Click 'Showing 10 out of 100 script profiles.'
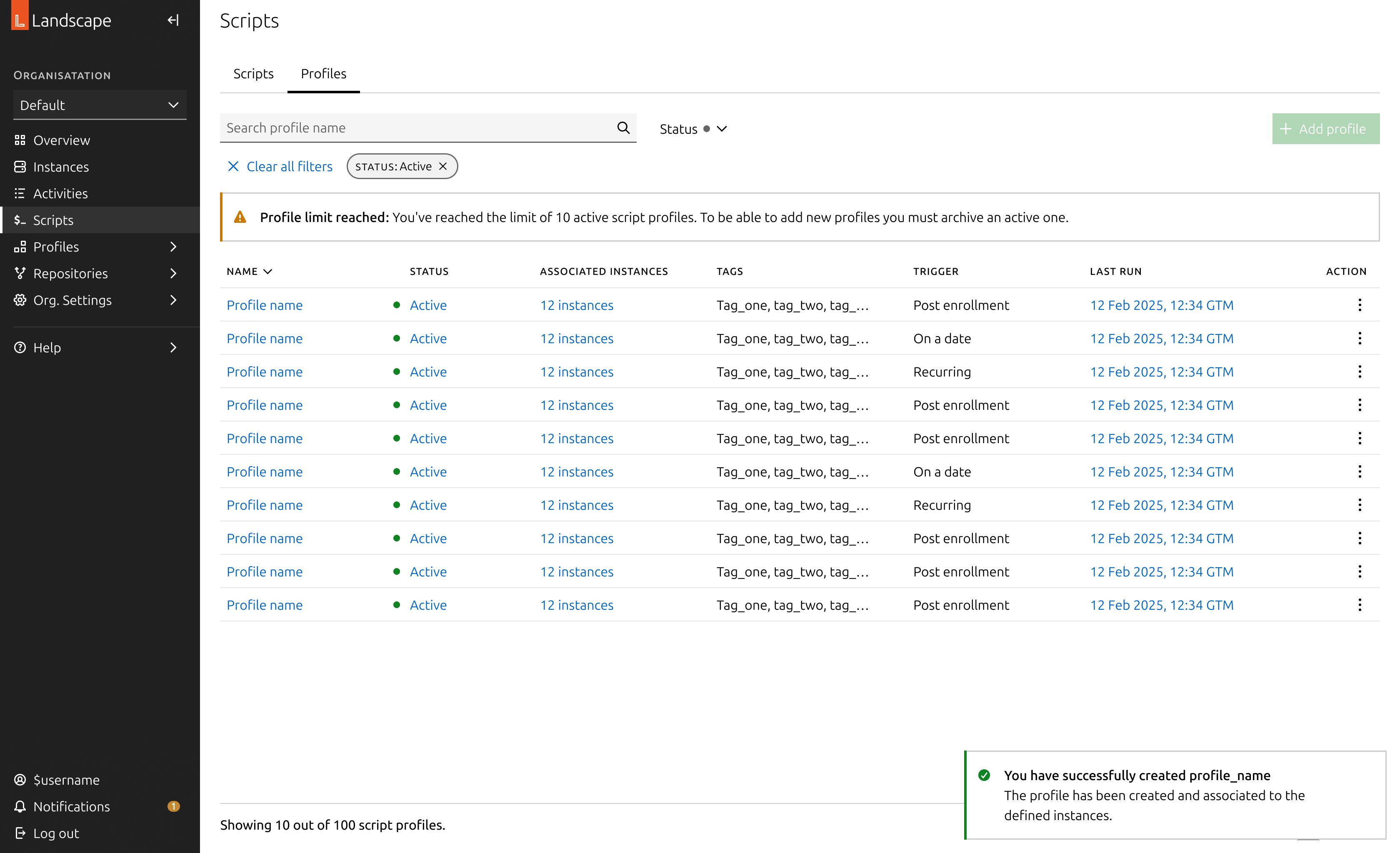This screenshot has width=1400, height=853. (332, 825)
